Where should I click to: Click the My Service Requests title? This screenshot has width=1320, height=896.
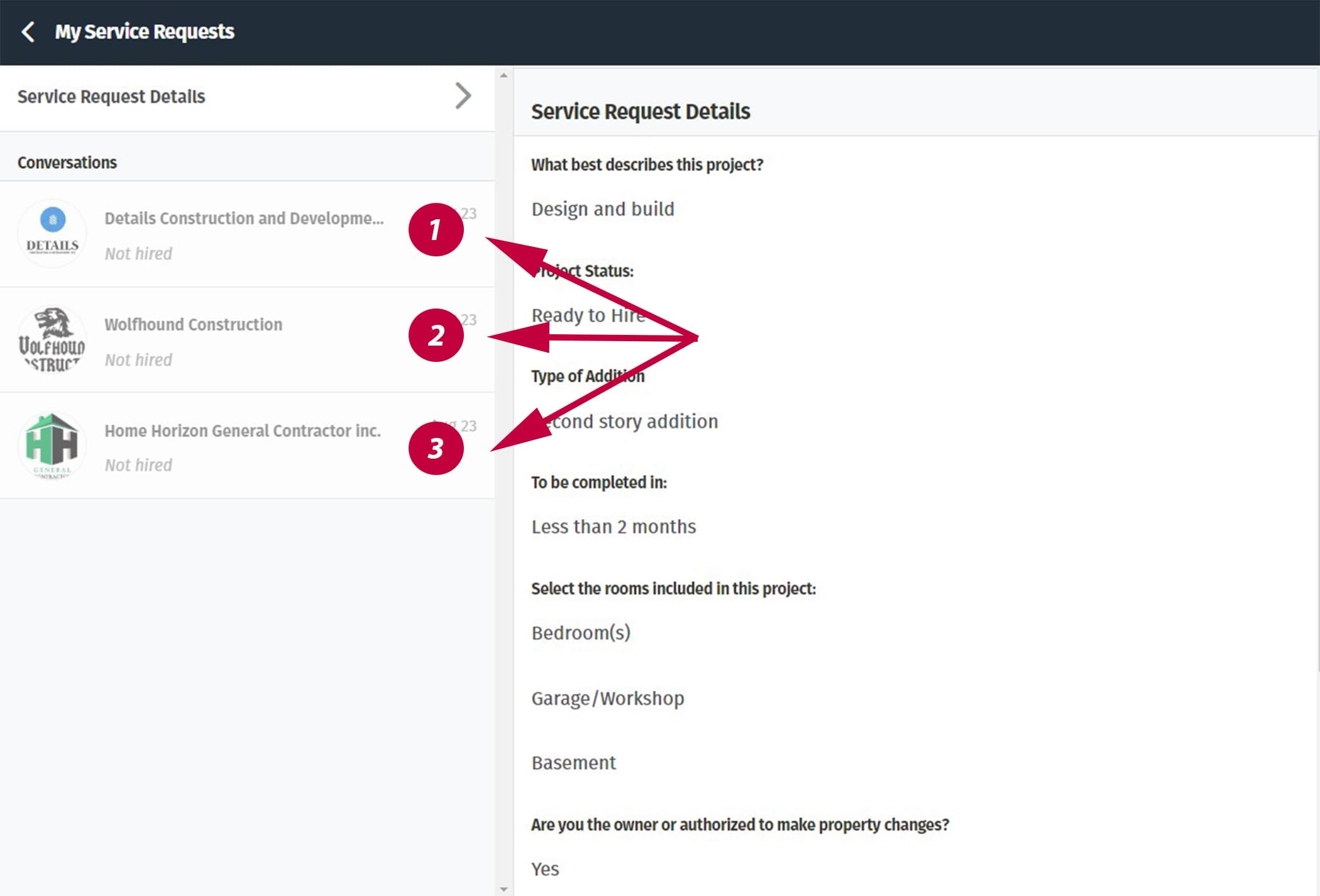click(145, 31)
